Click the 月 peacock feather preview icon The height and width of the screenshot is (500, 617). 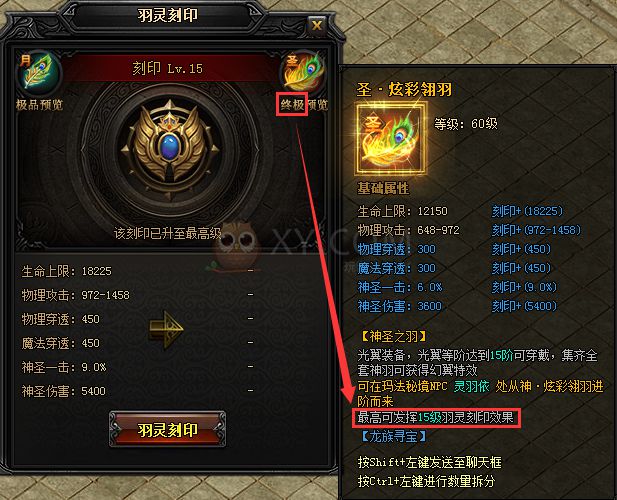point(38,72)
